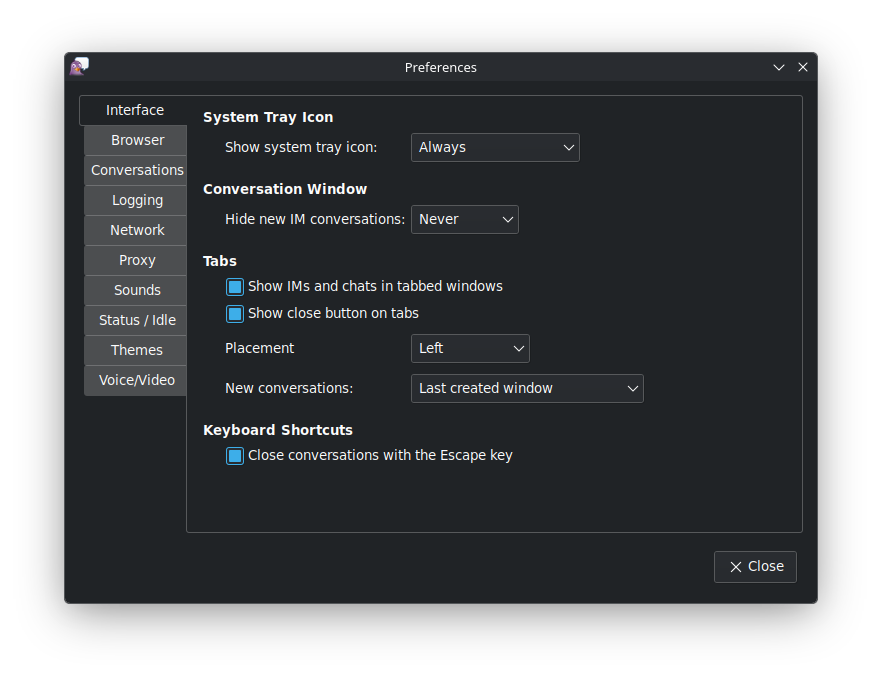Image resolution: width=882 pixels, height=680 pixels.
Task: Click the System Tray Icon heading
Action: tap(268, 117)
